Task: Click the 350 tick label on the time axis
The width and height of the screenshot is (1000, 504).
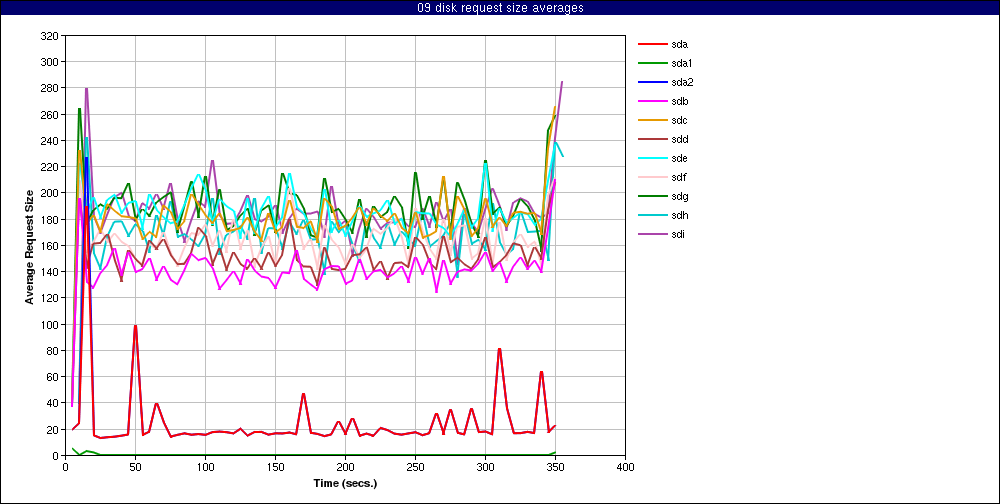Action: point(555,467)
